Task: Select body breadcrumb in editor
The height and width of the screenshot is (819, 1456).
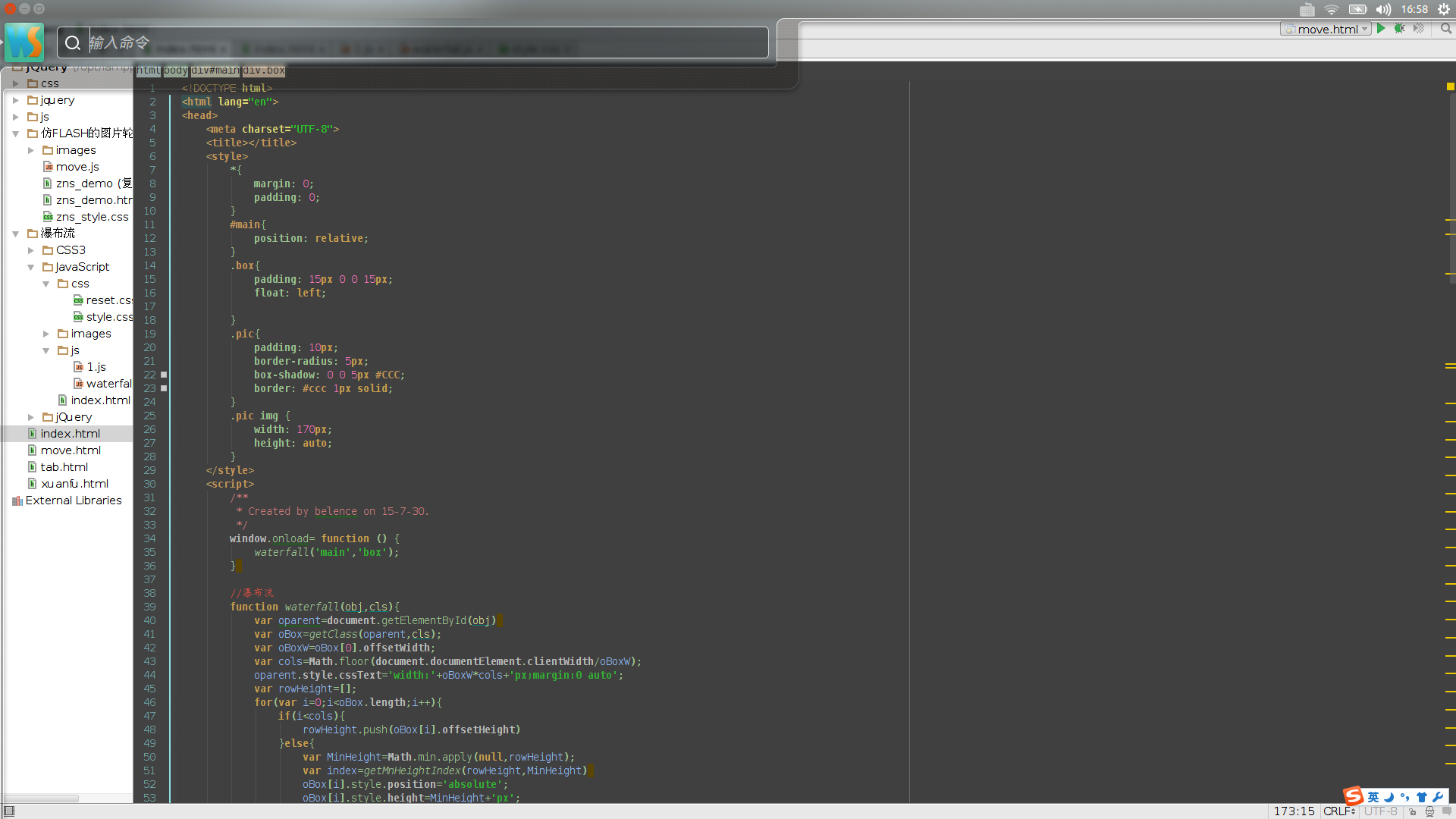Action: [176, 71]
